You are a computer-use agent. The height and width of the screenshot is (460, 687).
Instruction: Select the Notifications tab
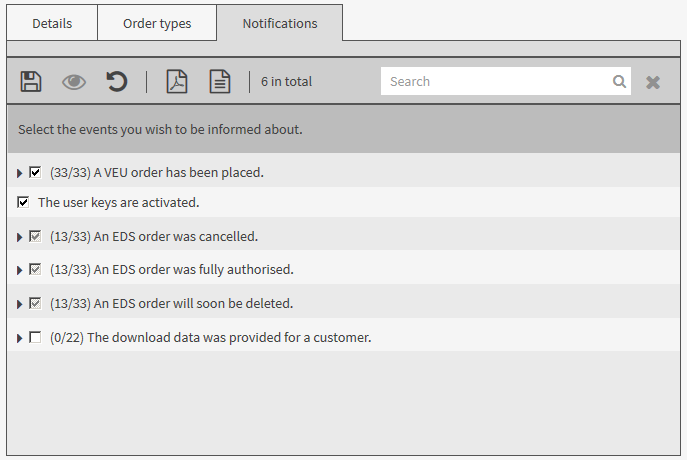point(280,23)
